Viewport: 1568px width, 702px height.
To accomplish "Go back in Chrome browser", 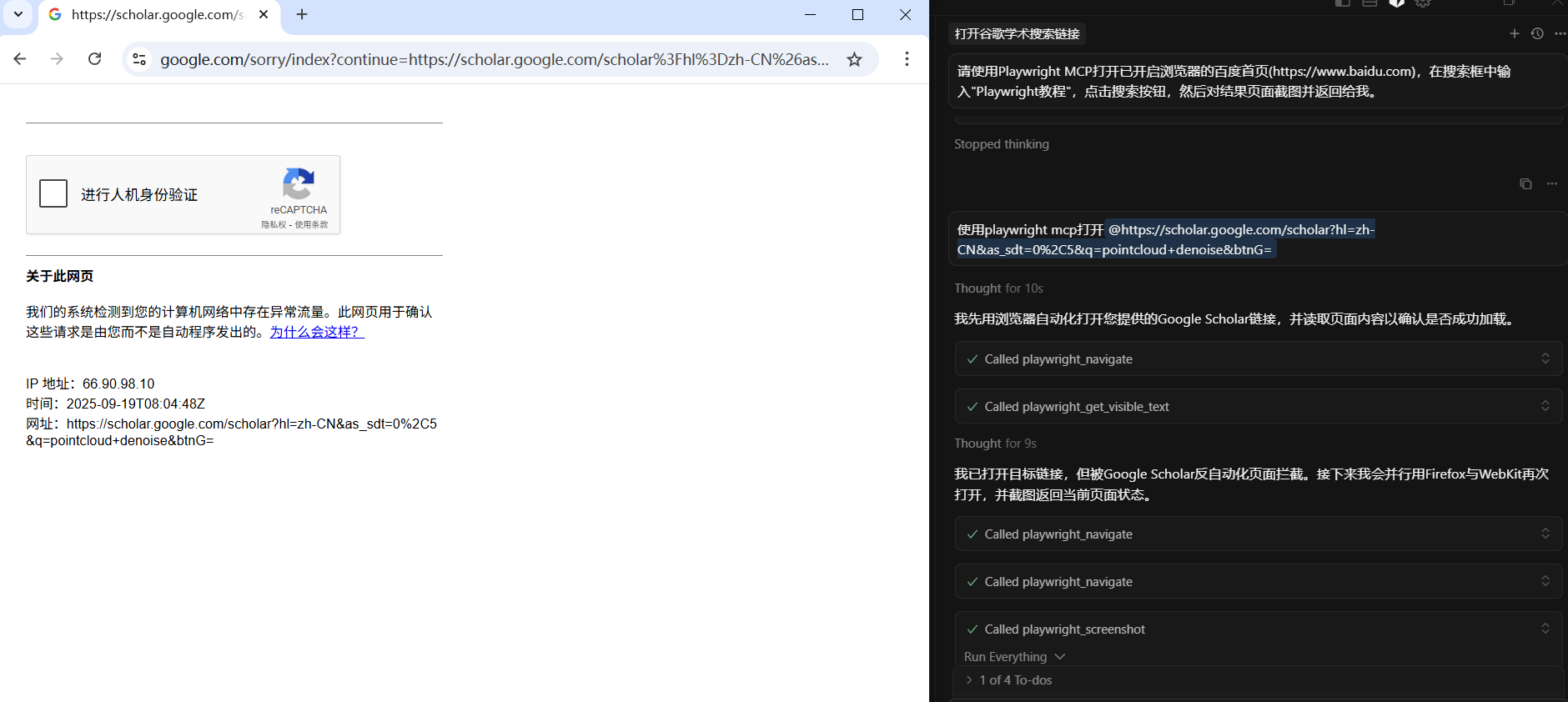I will coord(20,59).
